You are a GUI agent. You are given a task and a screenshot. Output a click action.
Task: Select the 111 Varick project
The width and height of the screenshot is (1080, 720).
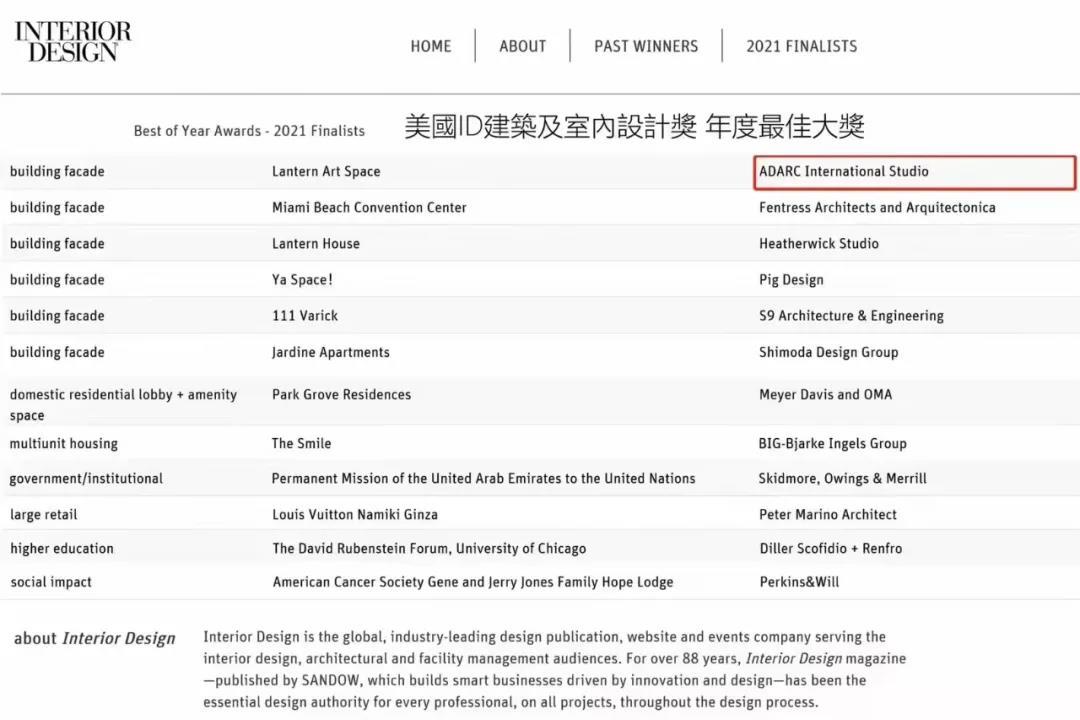(304, 316)
